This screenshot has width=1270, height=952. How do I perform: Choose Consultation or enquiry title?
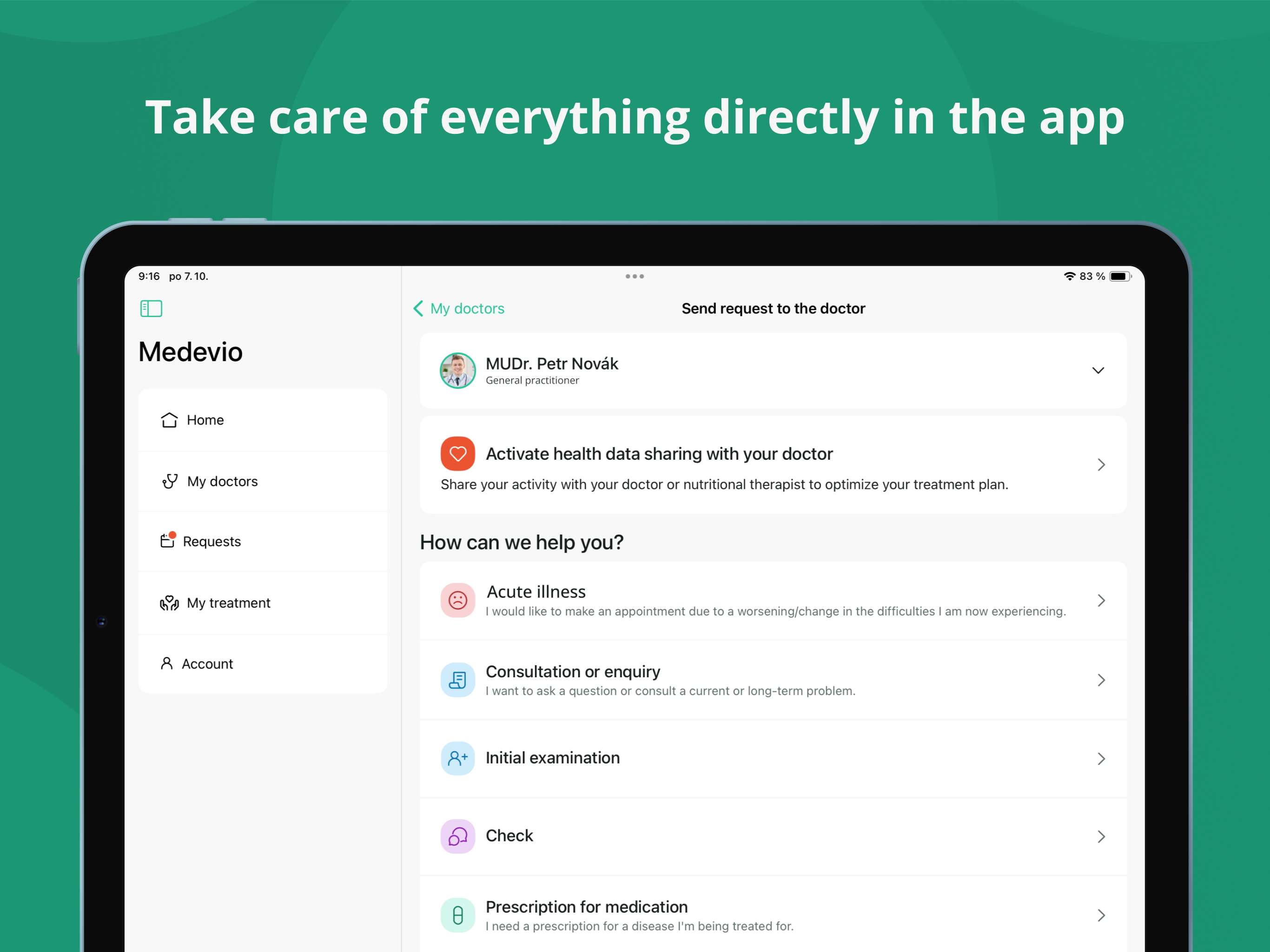coord(573,671)
